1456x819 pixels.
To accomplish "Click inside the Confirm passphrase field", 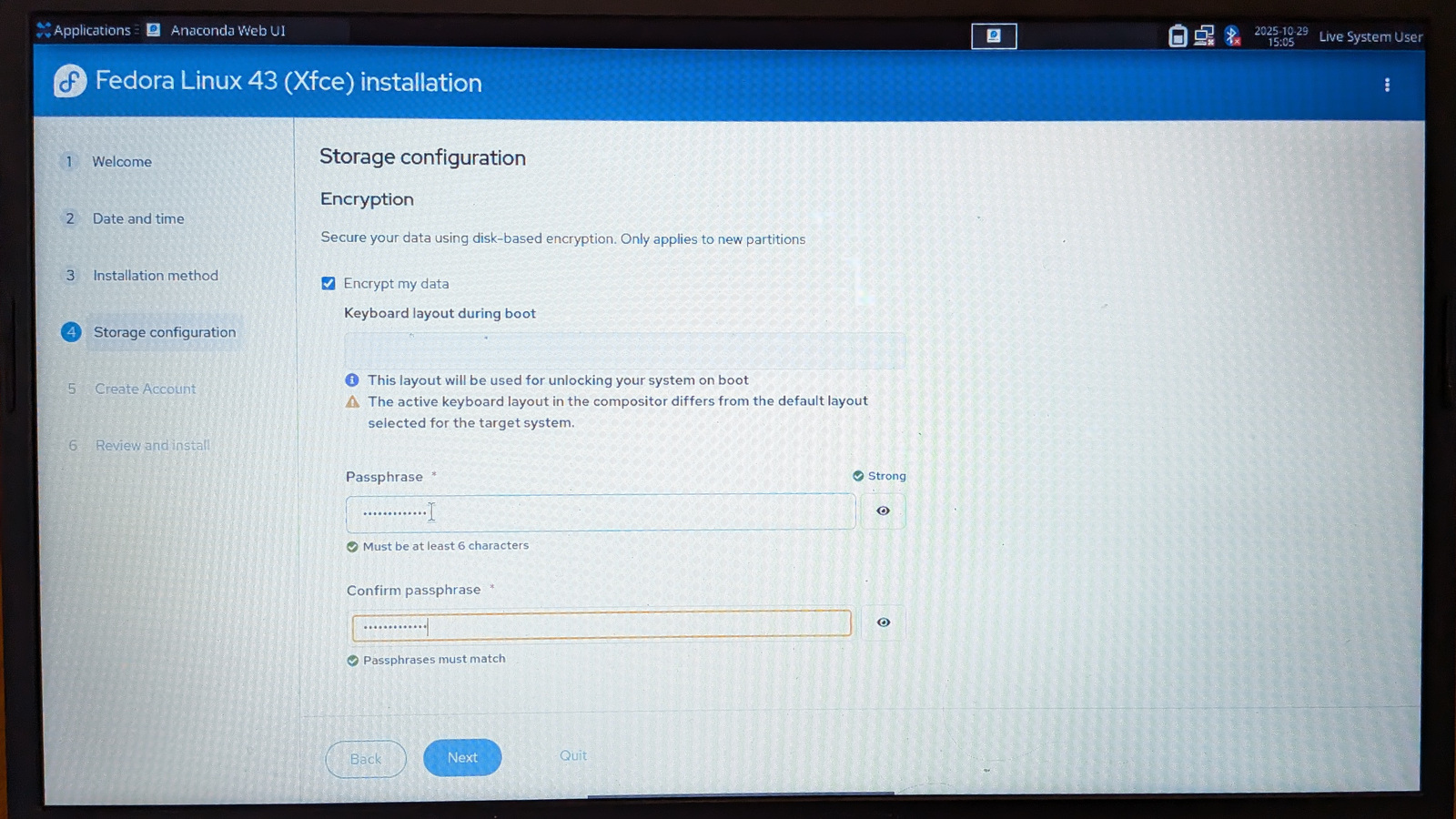I will [x=600, y=624].
